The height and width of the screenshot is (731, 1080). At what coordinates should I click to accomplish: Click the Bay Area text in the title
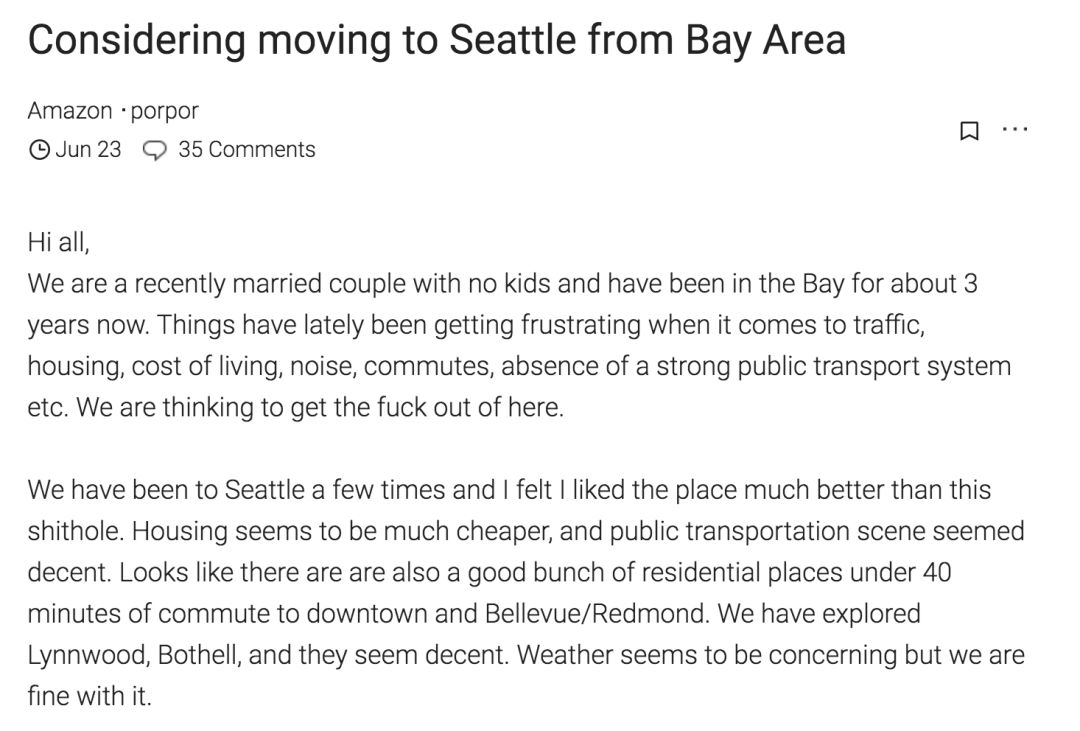(765, 40)
